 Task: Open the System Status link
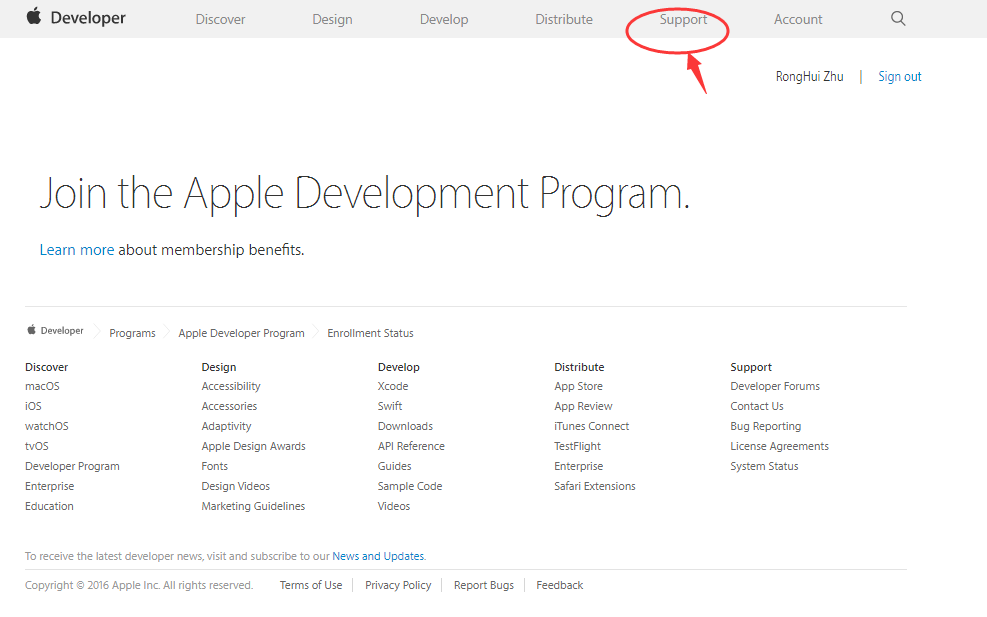[764, 466]
